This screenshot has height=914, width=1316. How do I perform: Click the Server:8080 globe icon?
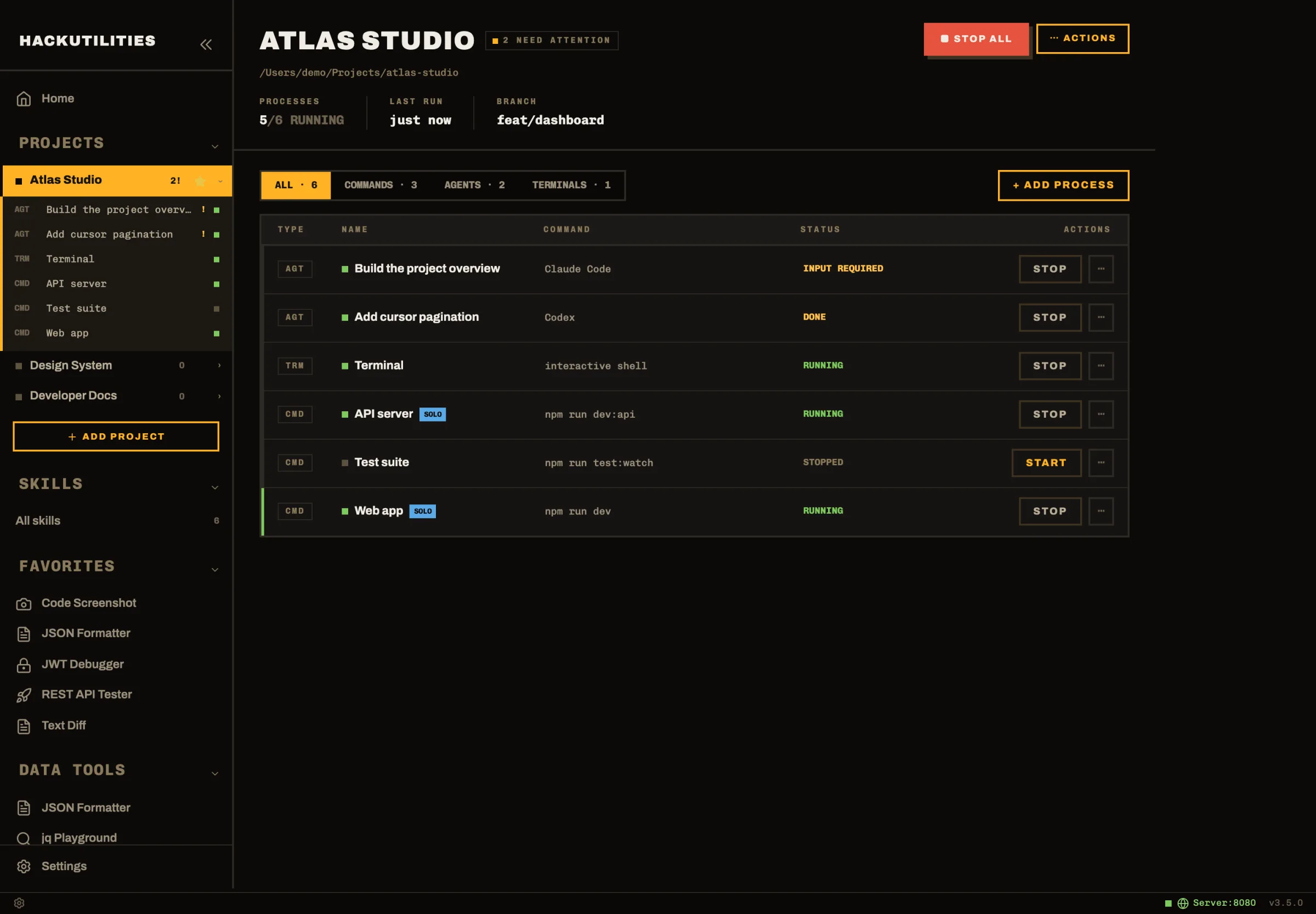point(1183,903)
